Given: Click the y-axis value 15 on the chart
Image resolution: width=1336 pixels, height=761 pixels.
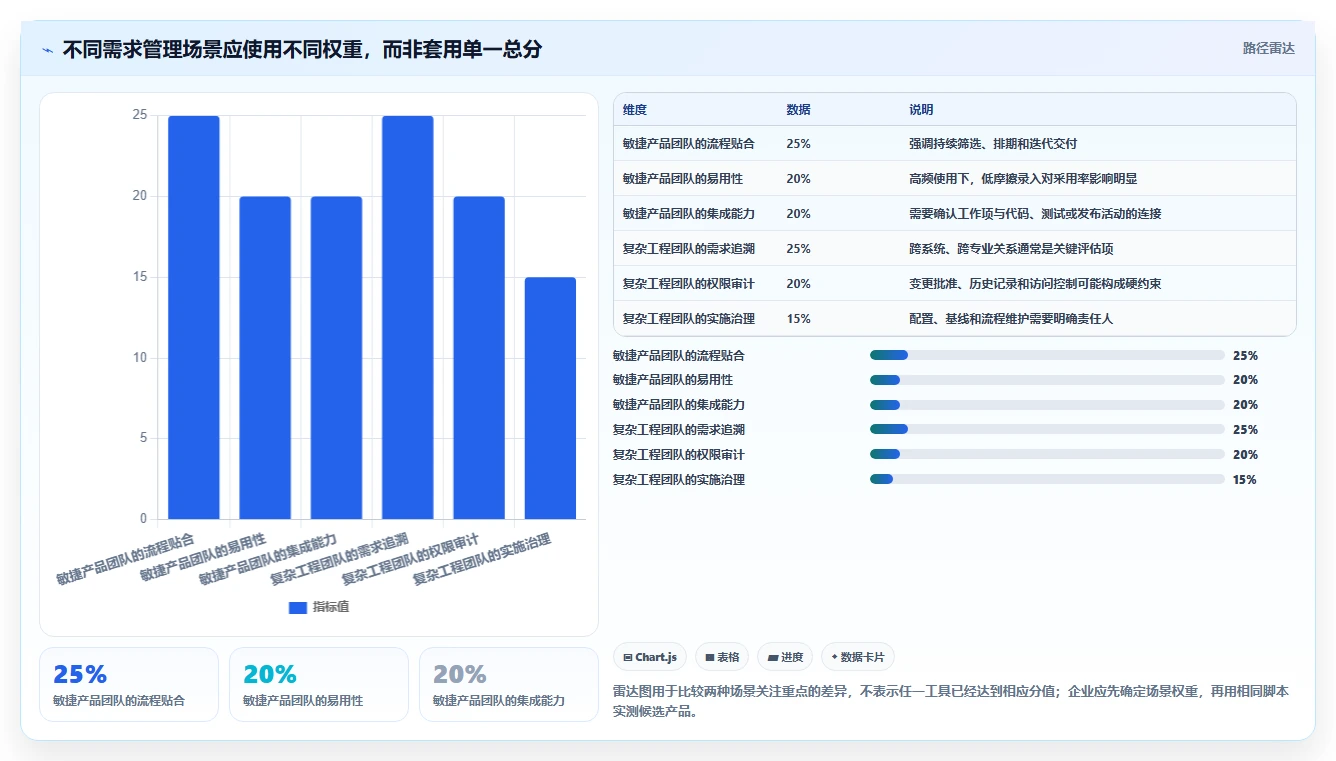Looking at the screenshot, I should [x=140, y=277].
